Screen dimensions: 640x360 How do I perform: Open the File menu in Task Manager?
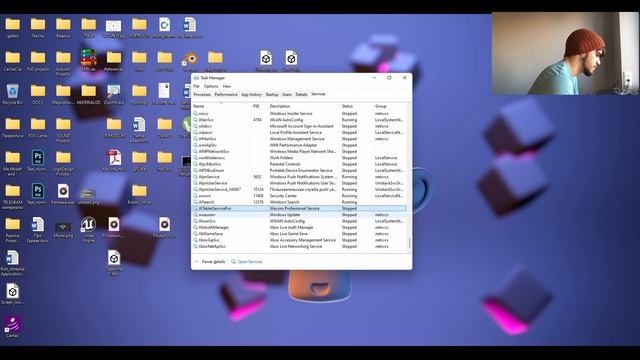point(196,86)
